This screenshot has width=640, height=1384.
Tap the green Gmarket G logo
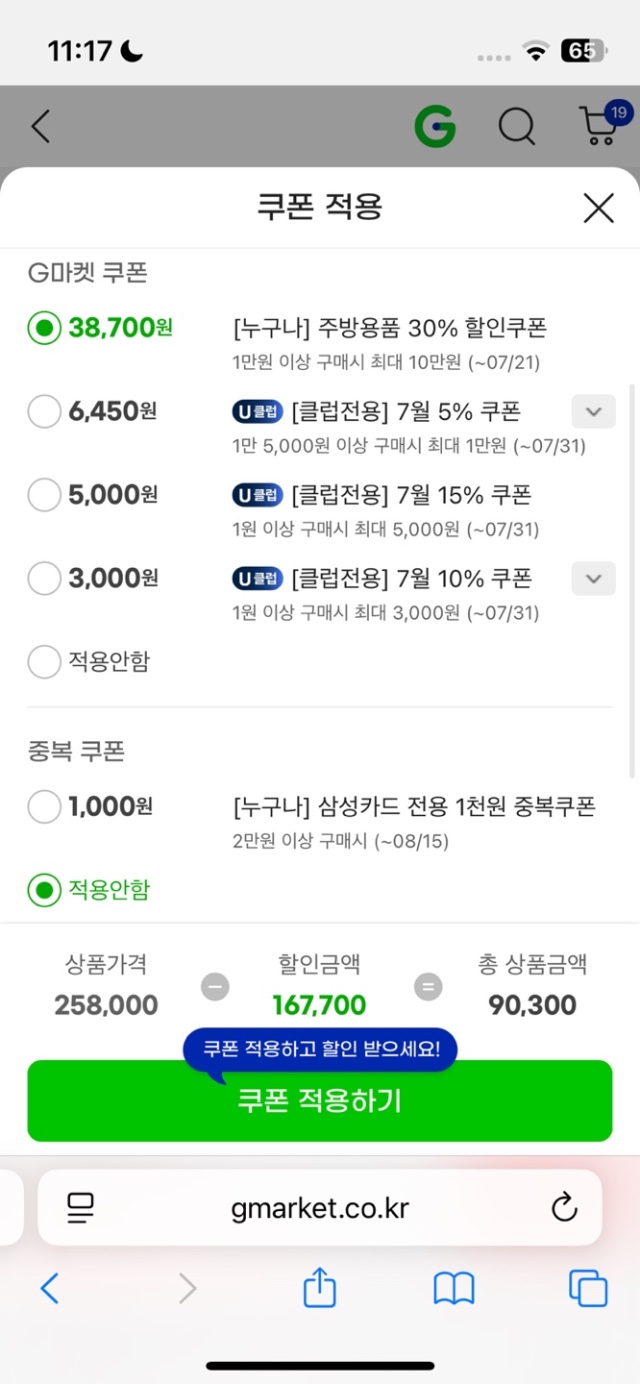tap(435, 127)
